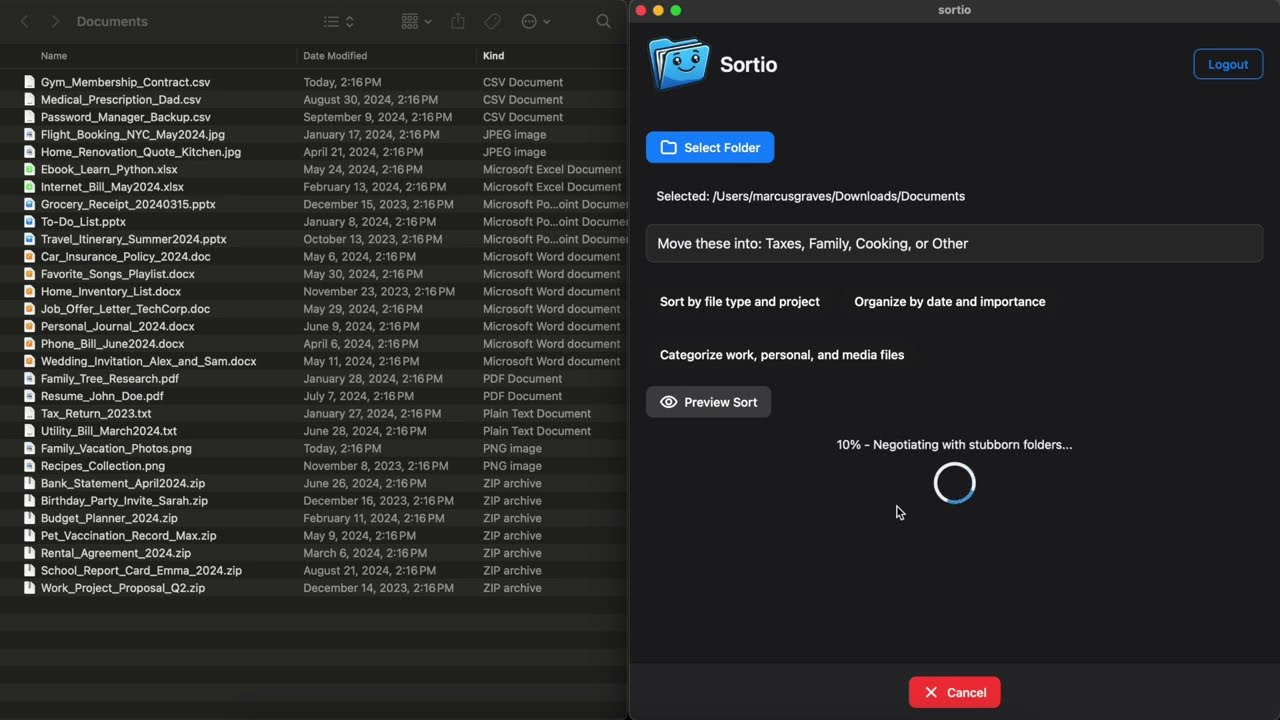The width and height of the screenshot is (1280, 720).
Task: Click 'Today, 2:16 PM' date for Gym_Membership_Contract.csv
Action: tap(342, 82)
